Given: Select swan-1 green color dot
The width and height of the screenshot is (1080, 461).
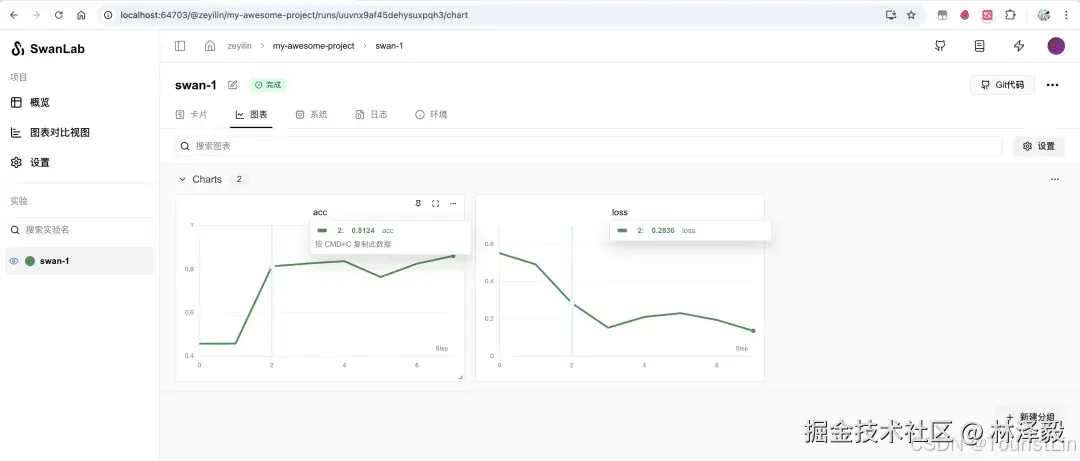Looking at the screenshot, I should point(30,261).
